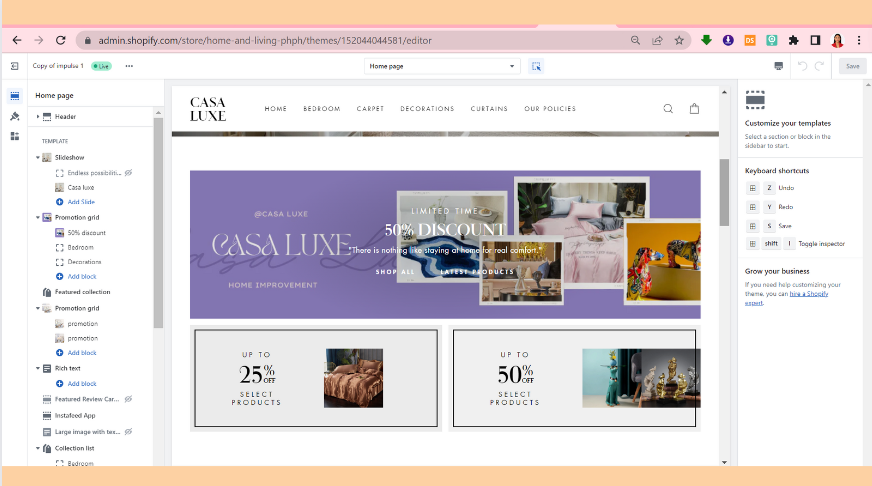The width and height of the screenshot is (872, 486).
Task: Open DECORATIONS in the store navigation
Action: (427, 108)
